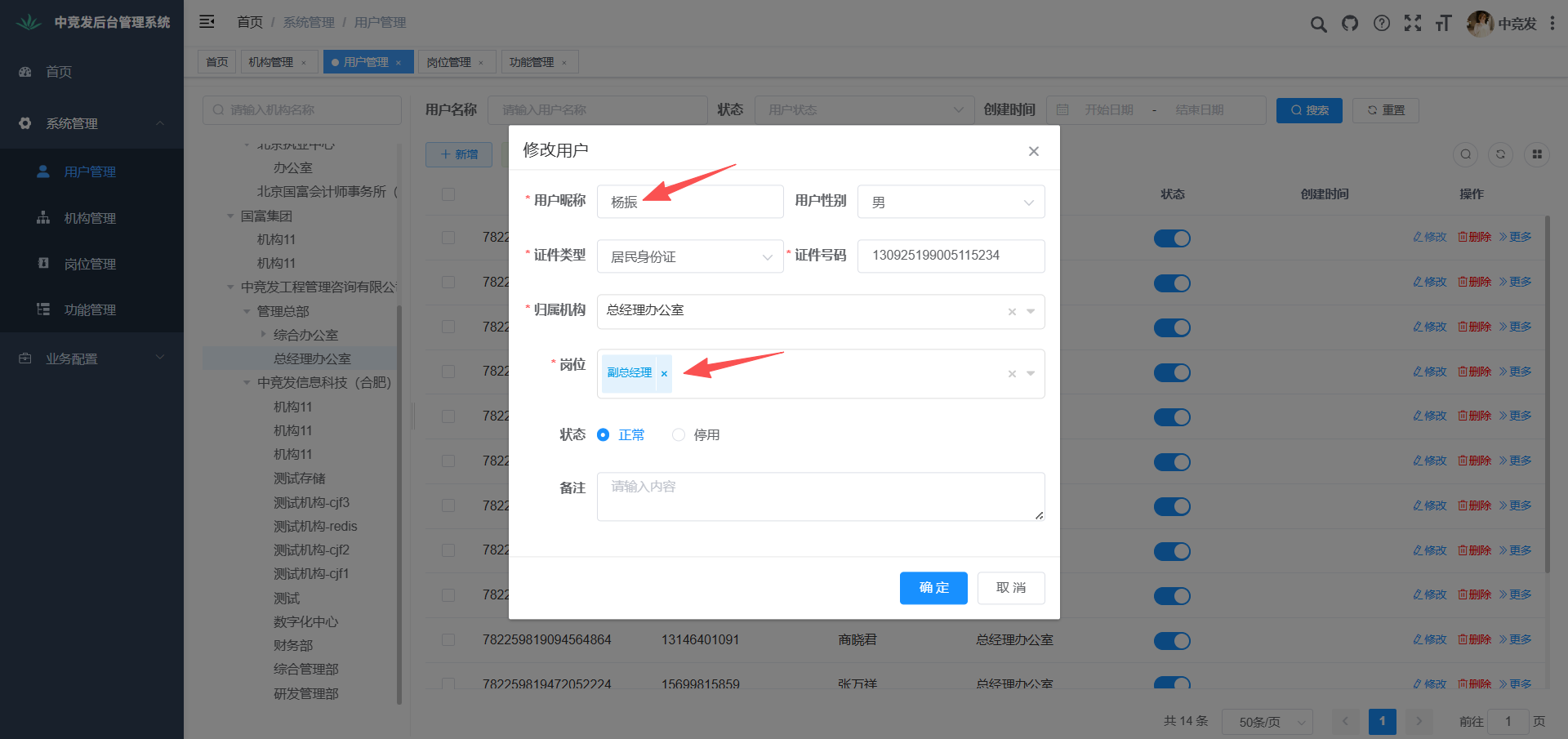
Task: Remove the 副总经理 tag from 岗位
Action: (x=664, y=373)
